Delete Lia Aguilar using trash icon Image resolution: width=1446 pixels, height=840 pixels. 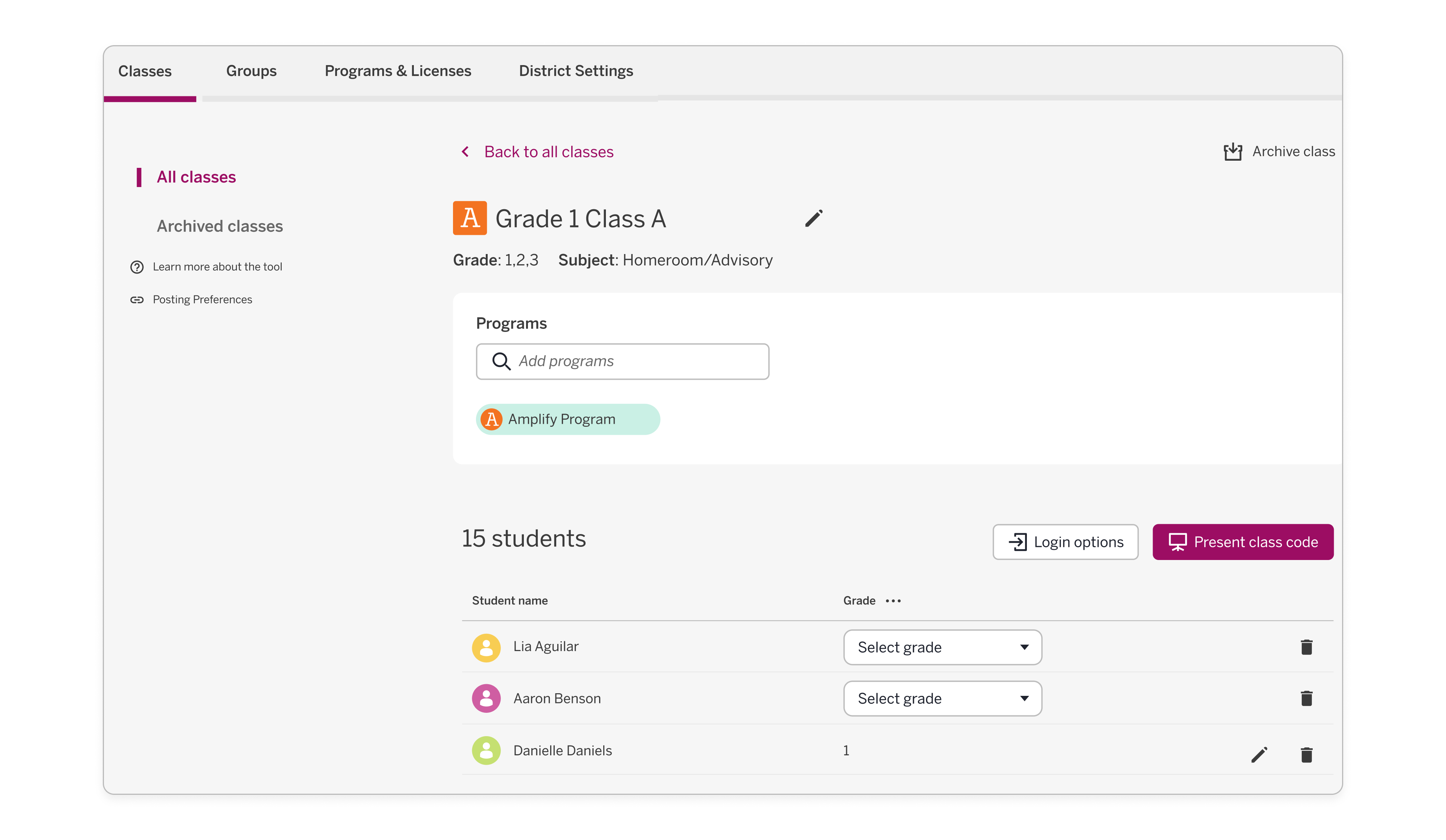tap(1306, 647)
